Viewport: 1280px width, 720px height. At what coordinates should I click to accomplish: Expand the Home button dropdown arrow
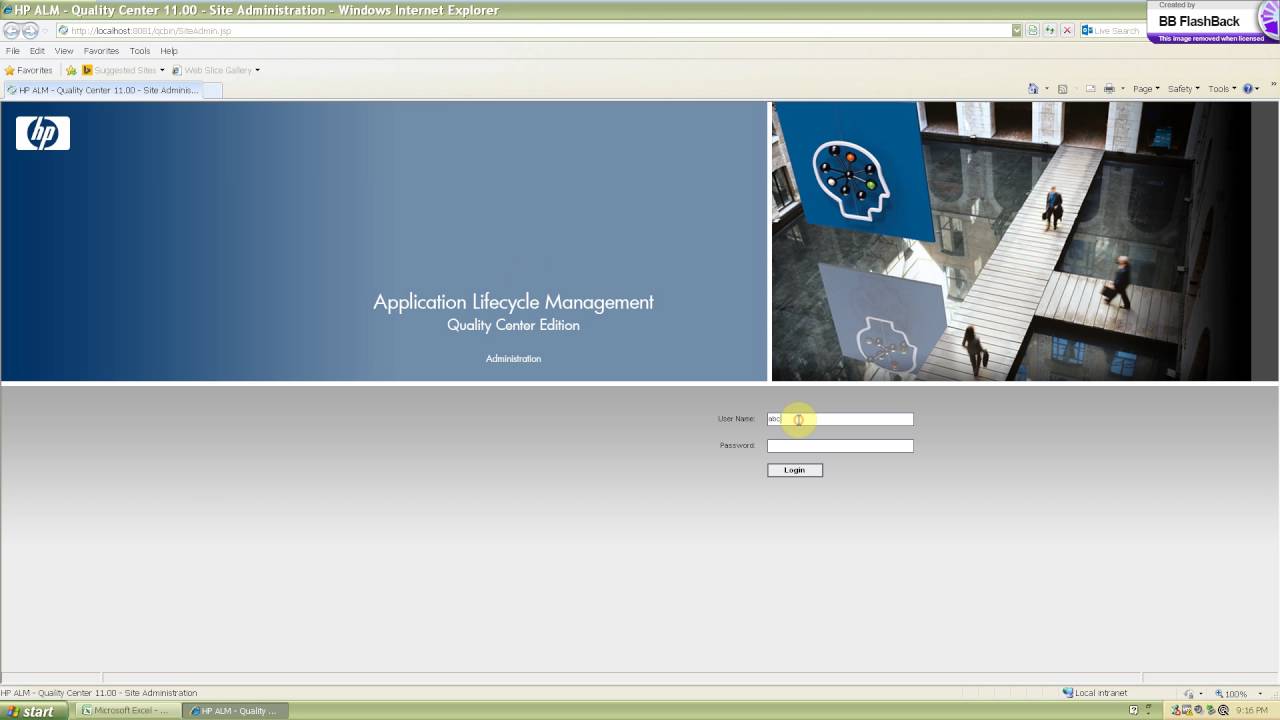pyautogui.click(x=1047, y=89)
